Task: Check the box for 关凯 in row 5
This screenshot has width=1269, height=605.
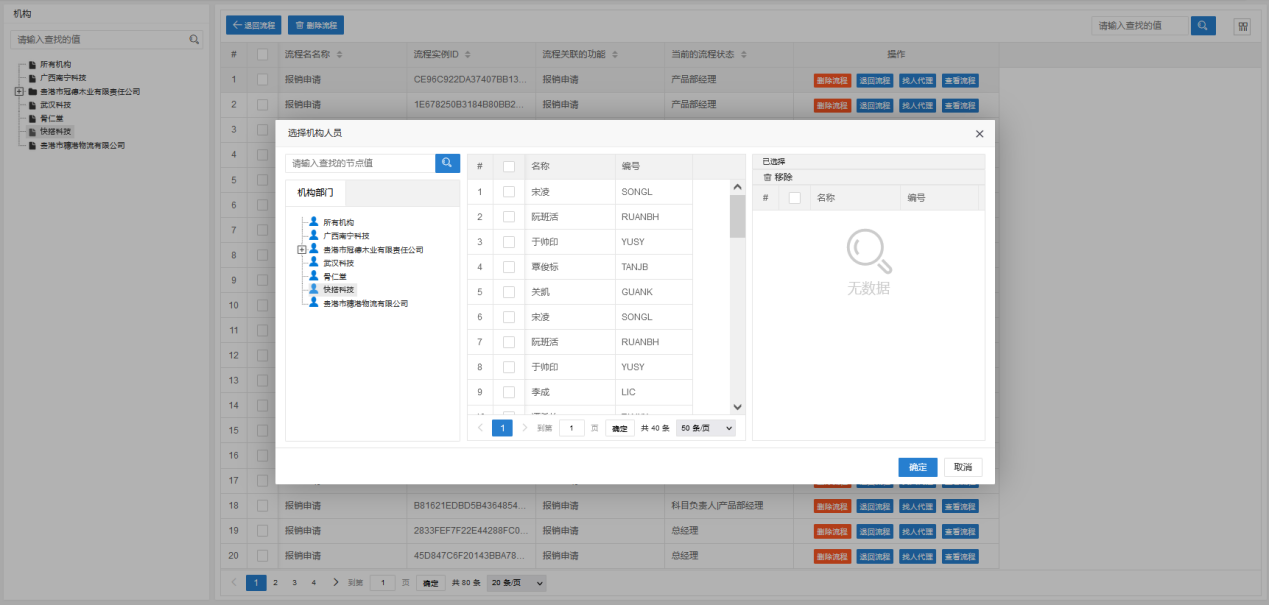Action: pyautogui.click(x=509, y=292)
